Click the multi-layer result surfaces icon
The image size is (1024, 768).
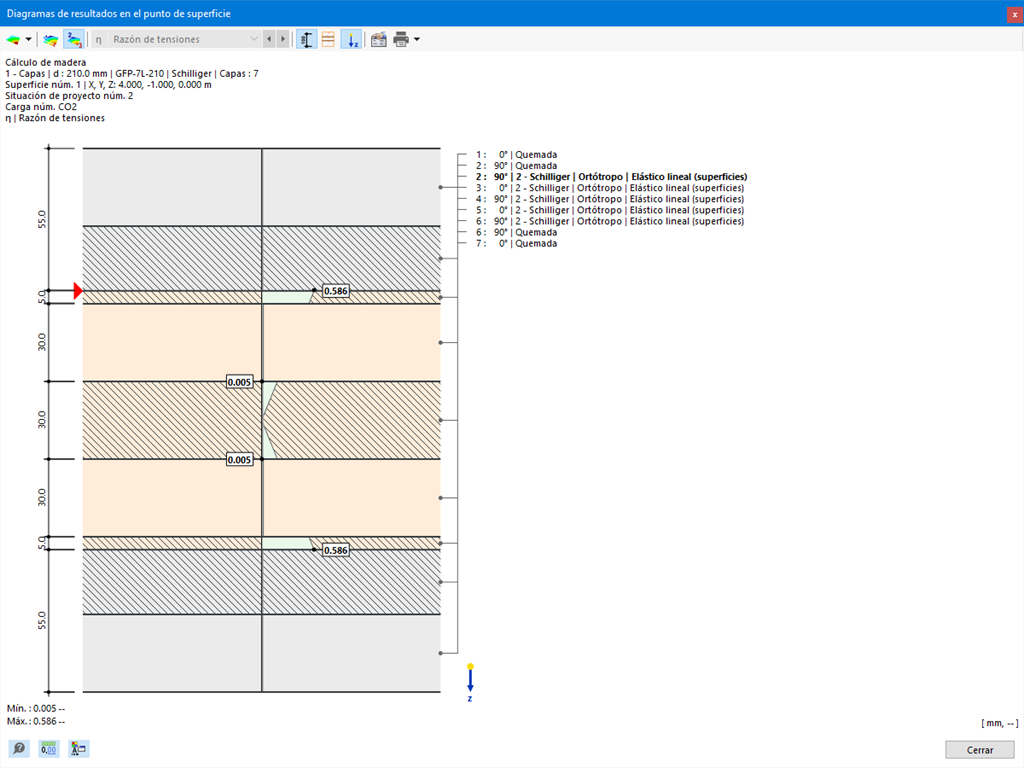pyautogui.click(x=50, y=40)
